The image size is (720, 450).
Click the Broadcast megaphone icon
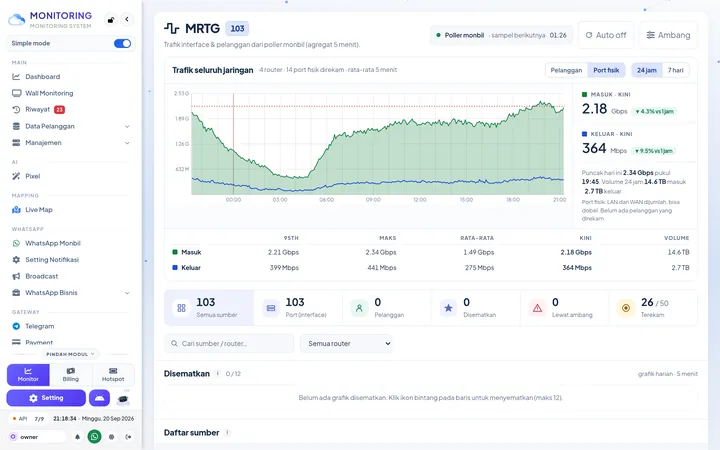pos(16,276)
